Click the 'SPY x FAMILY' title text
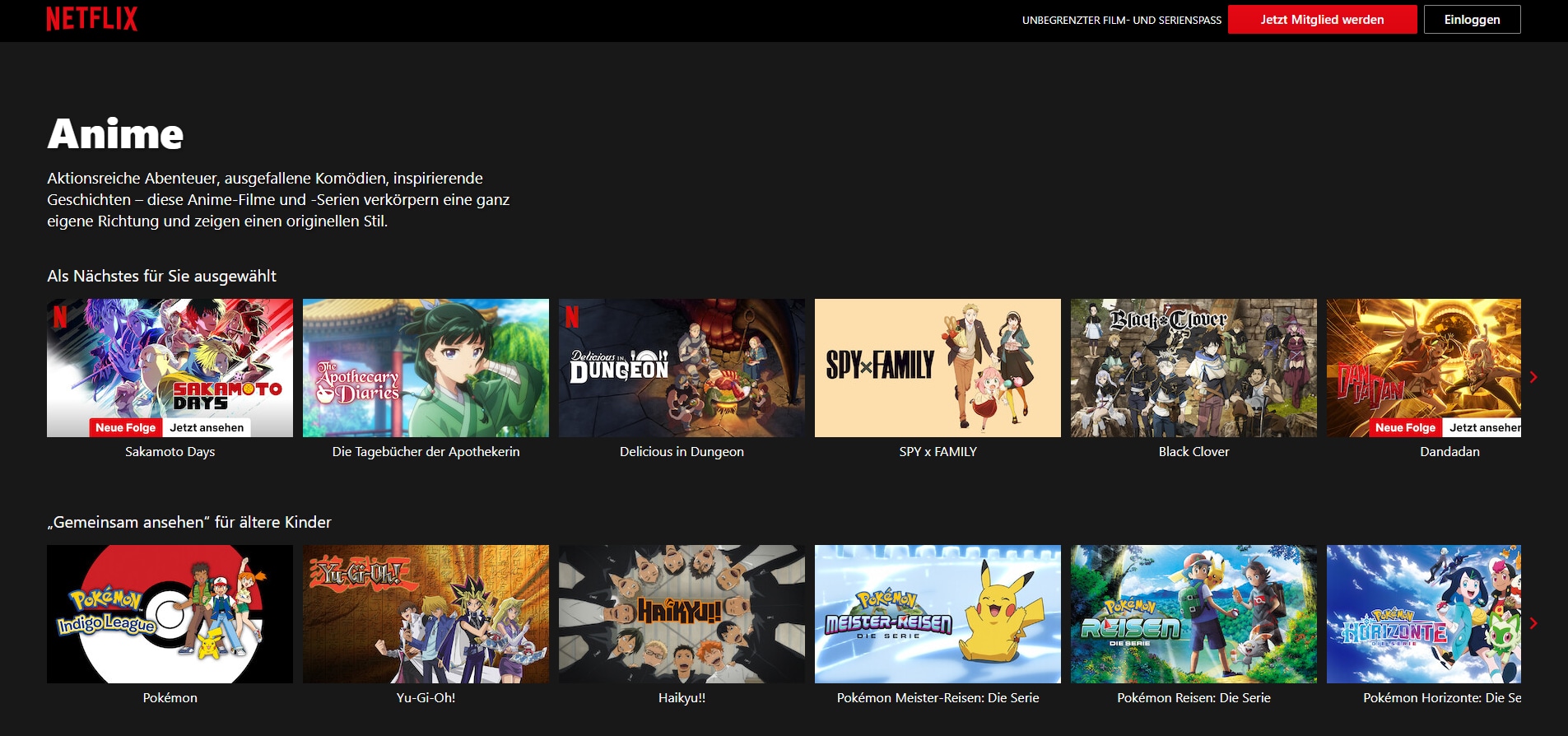The width and height of the screenshot is (1568, 736). pos(938,452)
